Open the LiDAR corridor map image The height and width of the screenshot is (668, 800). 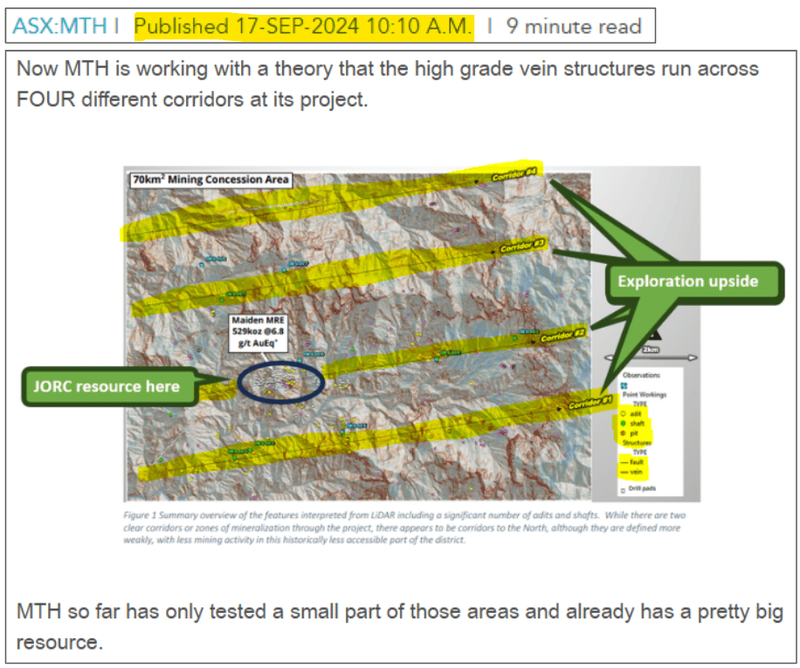[412, 334]
